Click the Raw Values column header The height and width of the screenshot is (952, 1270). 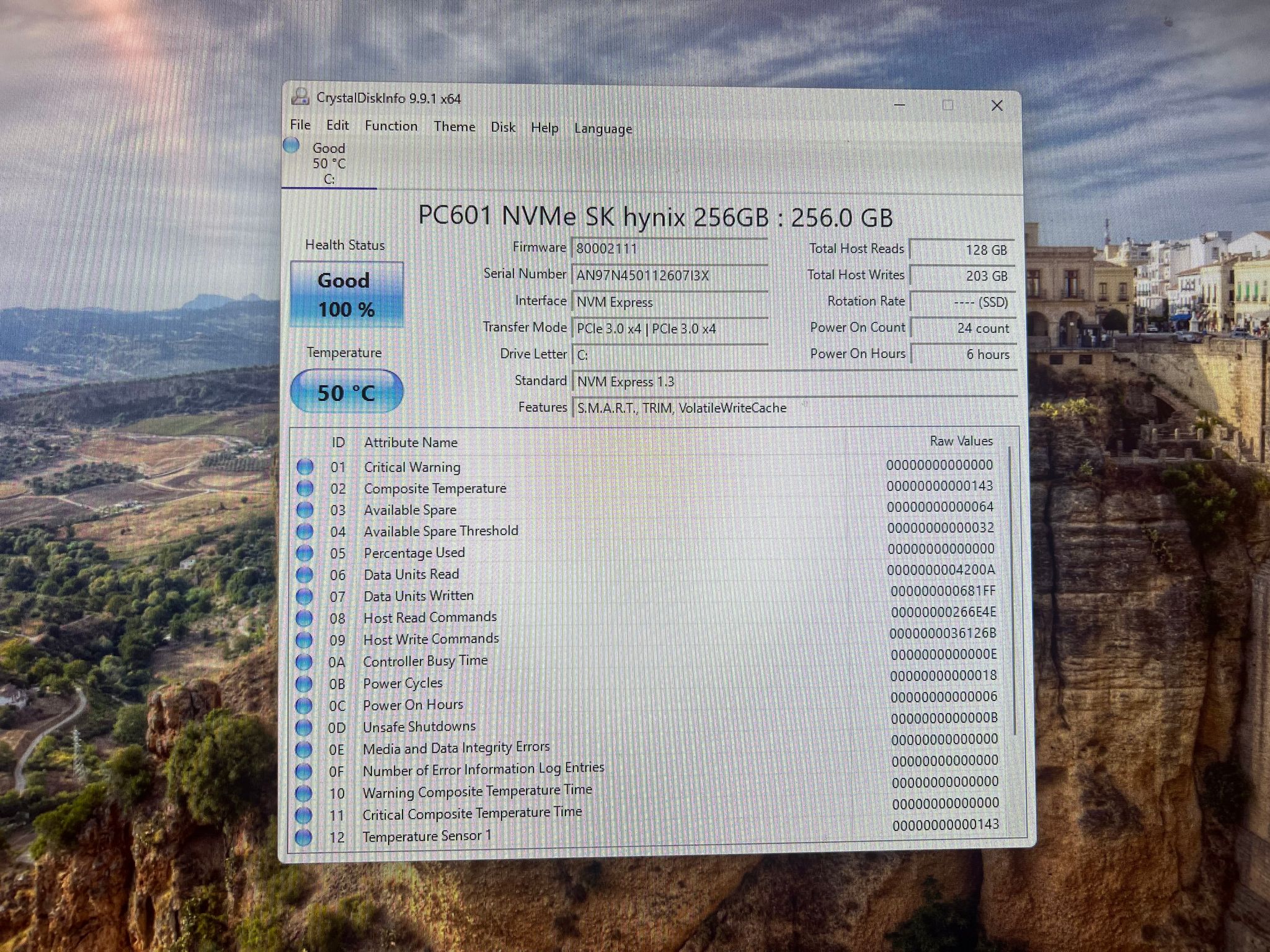(961, 441)
